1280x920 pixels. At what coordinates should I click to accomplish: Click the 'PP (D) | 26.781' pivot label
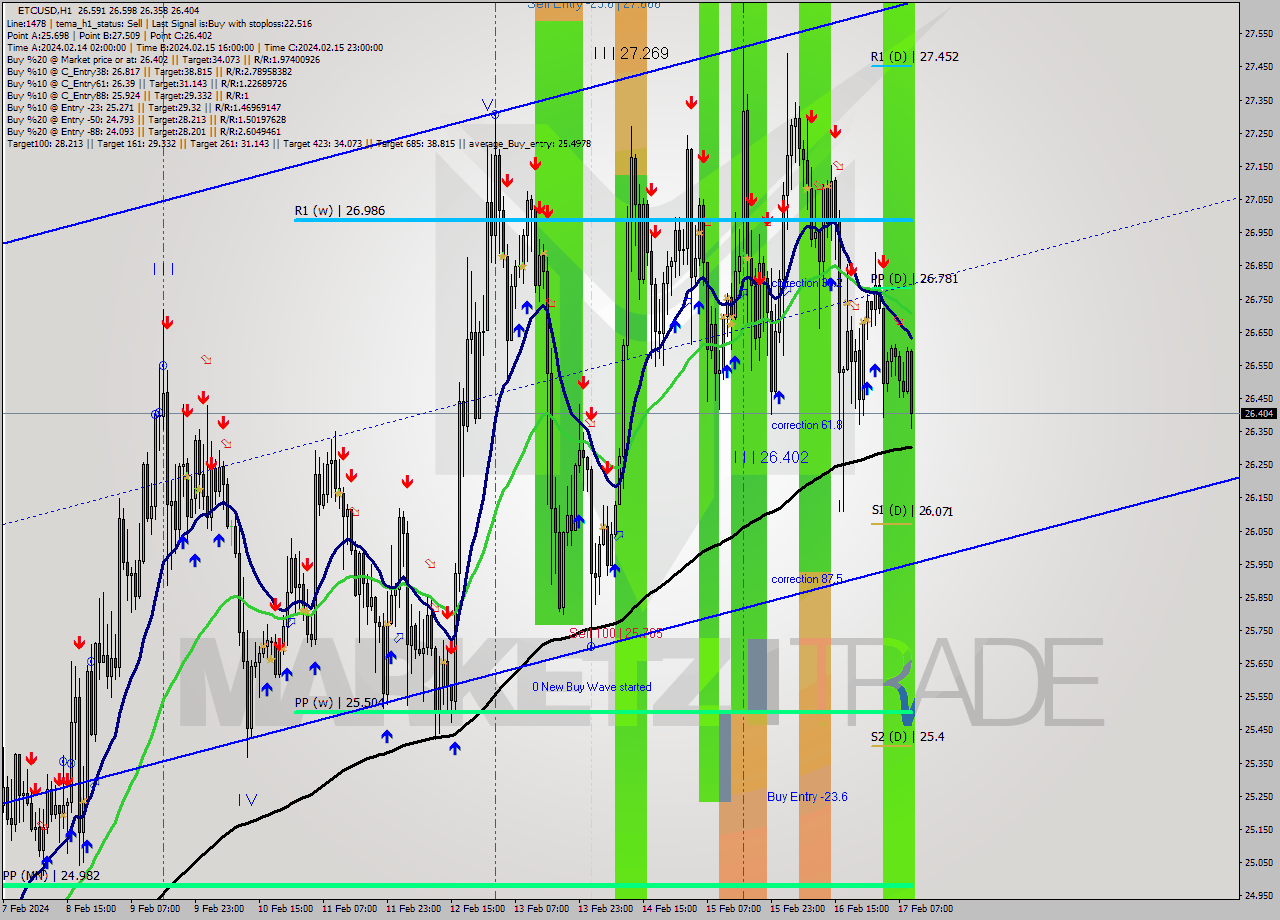pyautogui.click(x=914, y=279)
